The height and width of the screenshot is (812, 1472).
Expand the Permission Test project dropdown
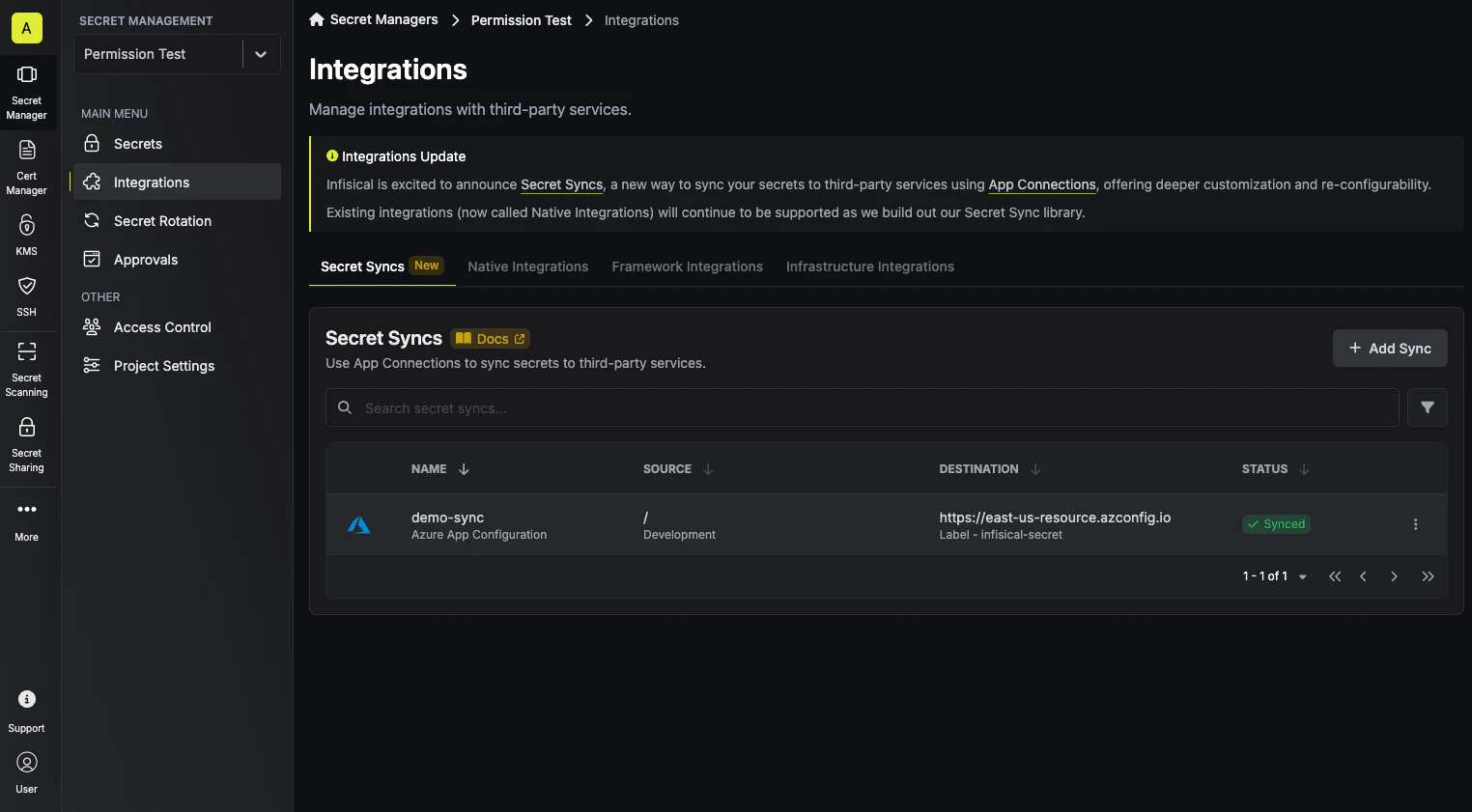261,54
